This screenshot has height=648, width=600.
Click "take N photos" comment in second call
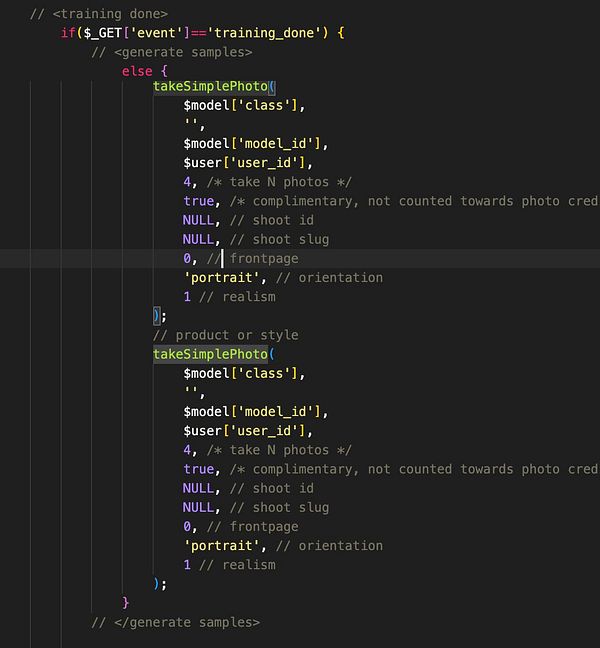click(279, 450)
